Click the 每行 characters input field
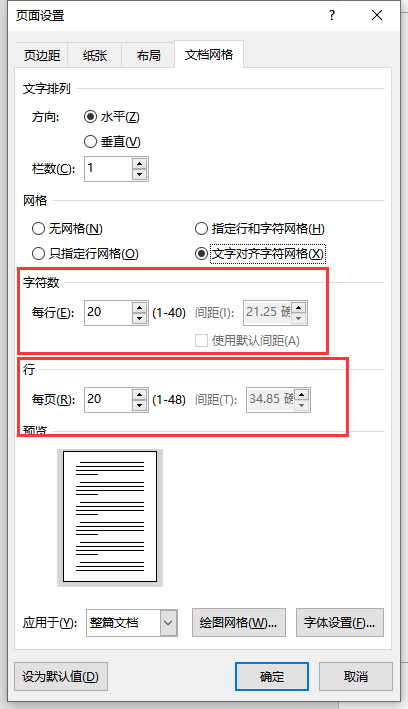This screenshot has width=408, height=709. [109, 313]
